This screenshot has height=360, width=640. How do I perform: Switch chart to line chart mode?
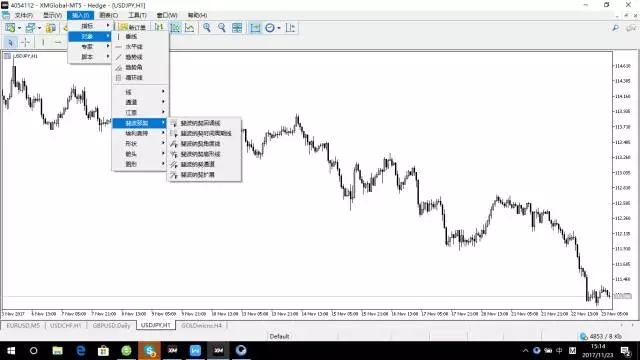(189, 27)
